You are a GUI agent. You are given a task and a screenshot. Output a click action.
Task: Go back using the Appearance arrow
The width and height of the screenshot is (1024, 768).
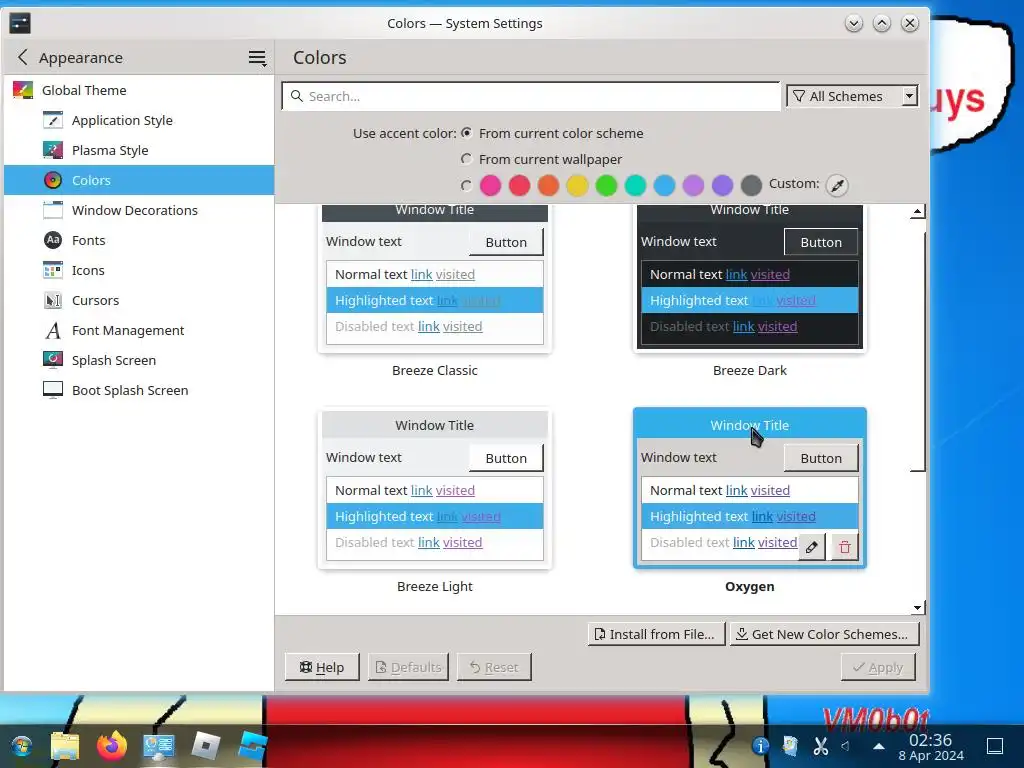[23, 57]
